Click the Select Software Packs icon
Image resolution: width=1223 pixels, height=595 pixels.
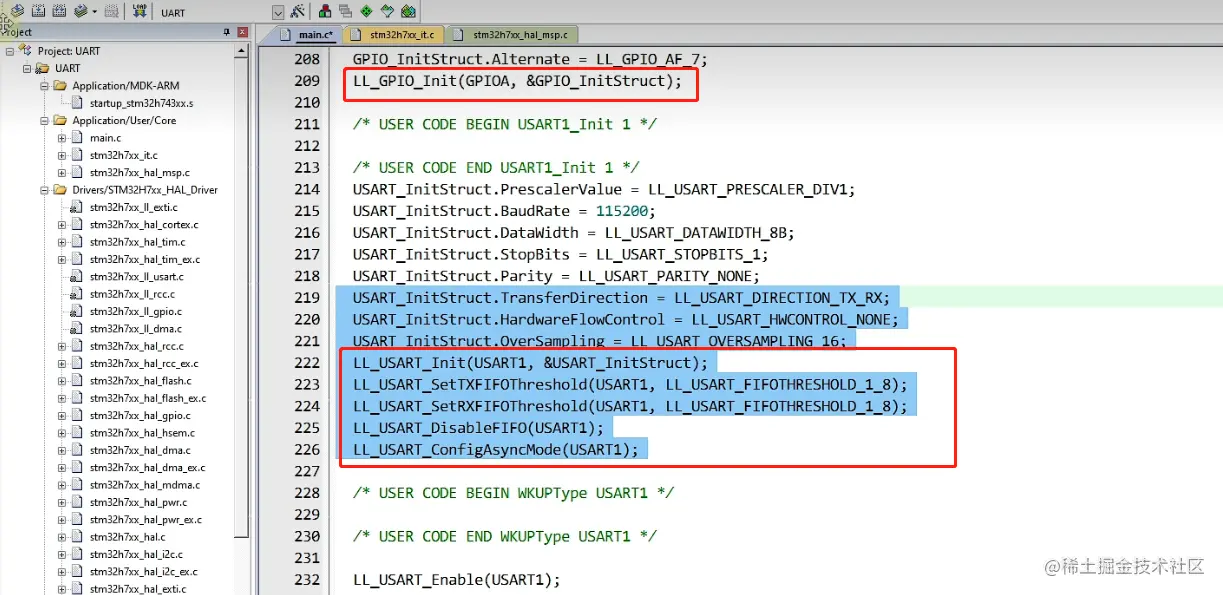387,12
